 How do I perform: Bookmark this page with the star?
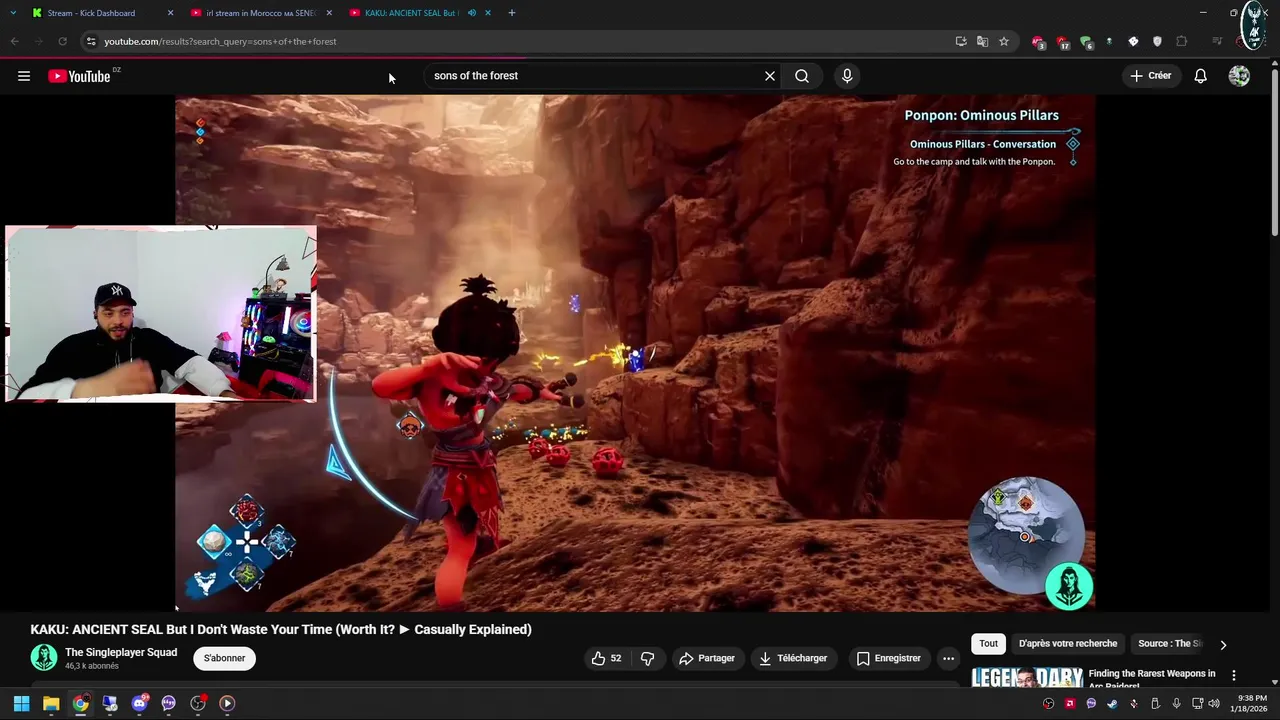[x=1004, y=41]
